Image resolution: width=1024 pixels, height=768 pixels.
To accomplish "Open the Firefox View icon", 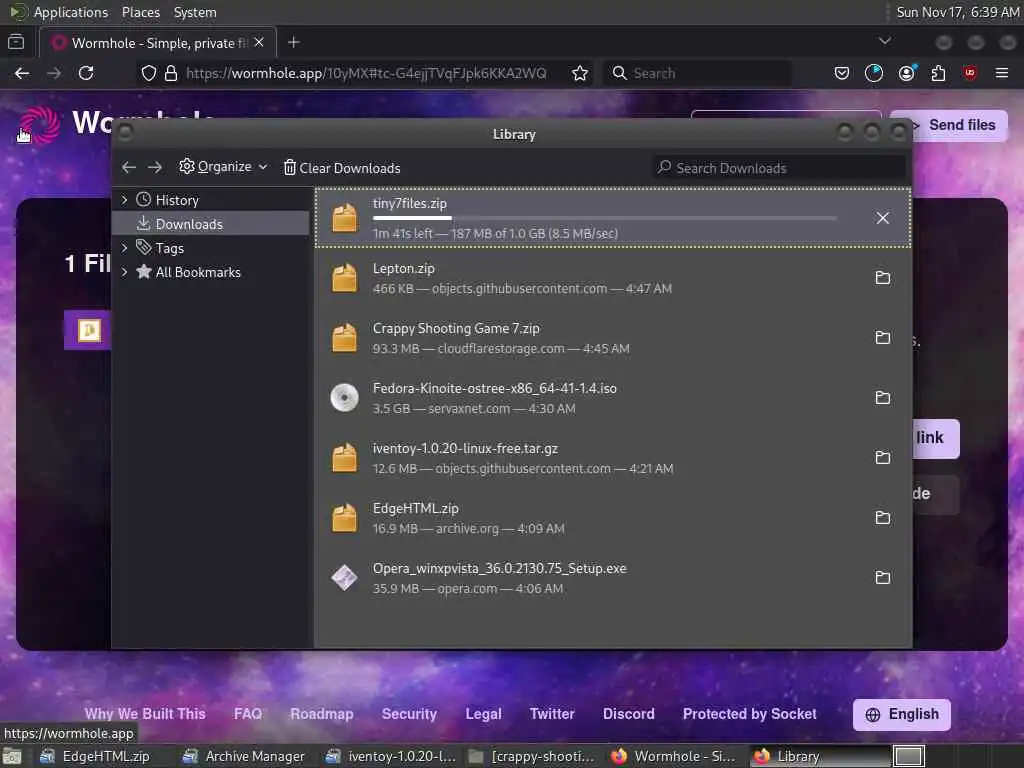I will (x=16, y=42).
